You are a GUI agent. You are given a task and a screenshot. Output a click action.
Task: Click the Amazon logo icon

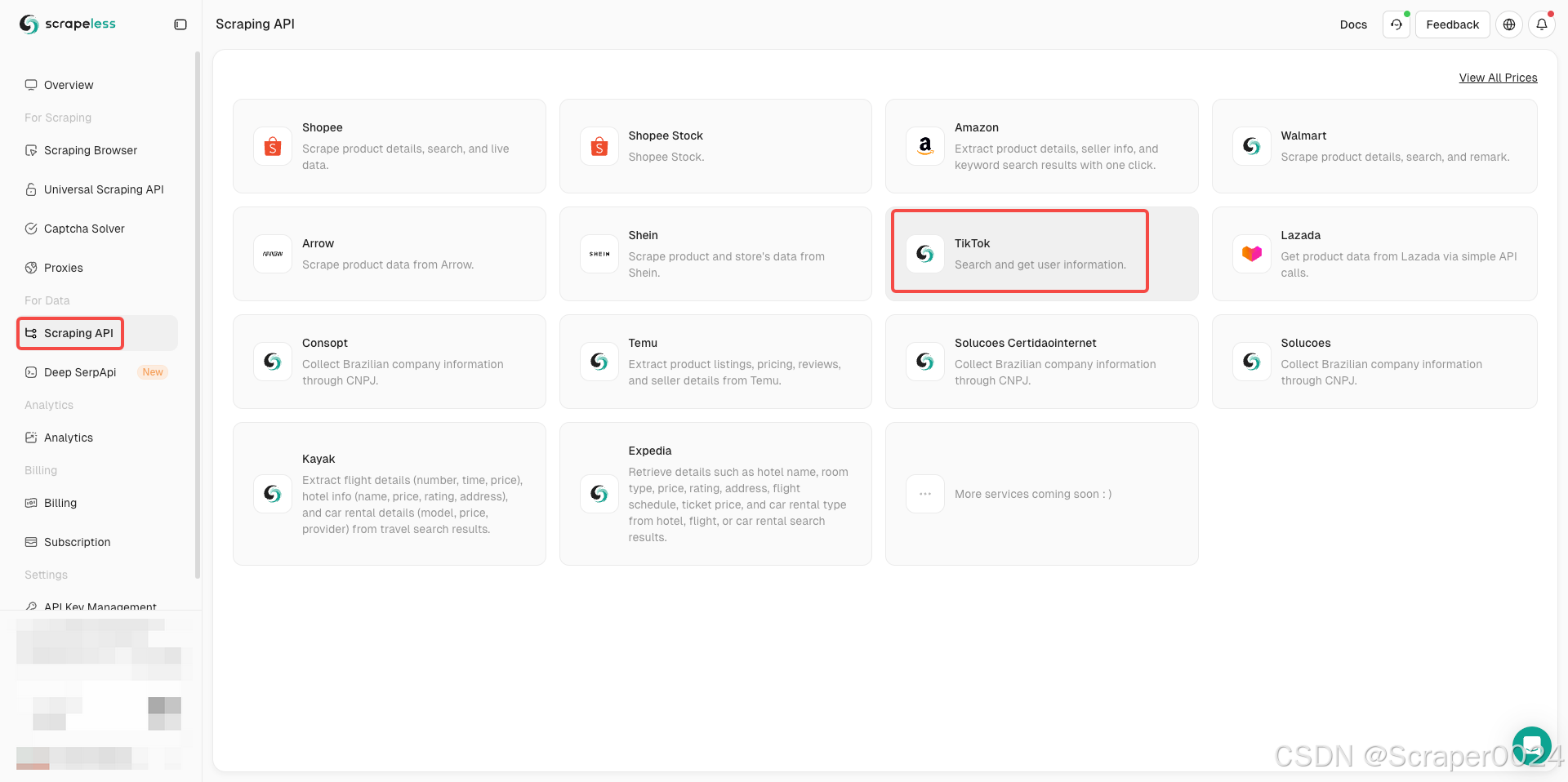pyautogui.click(x=925, y=146)
